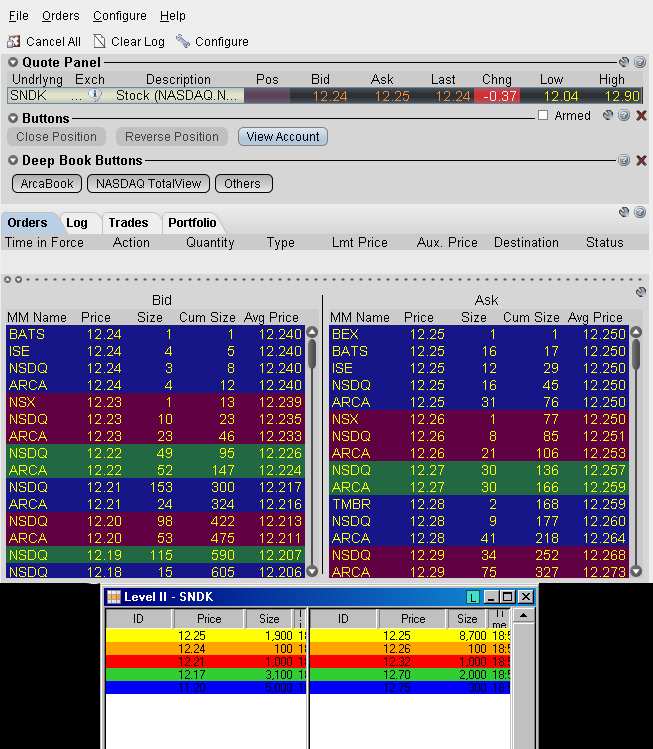Open the Help menu
The width and height of the screenshot is (653, 749).
pyautogui.click(x=172, y=16)
